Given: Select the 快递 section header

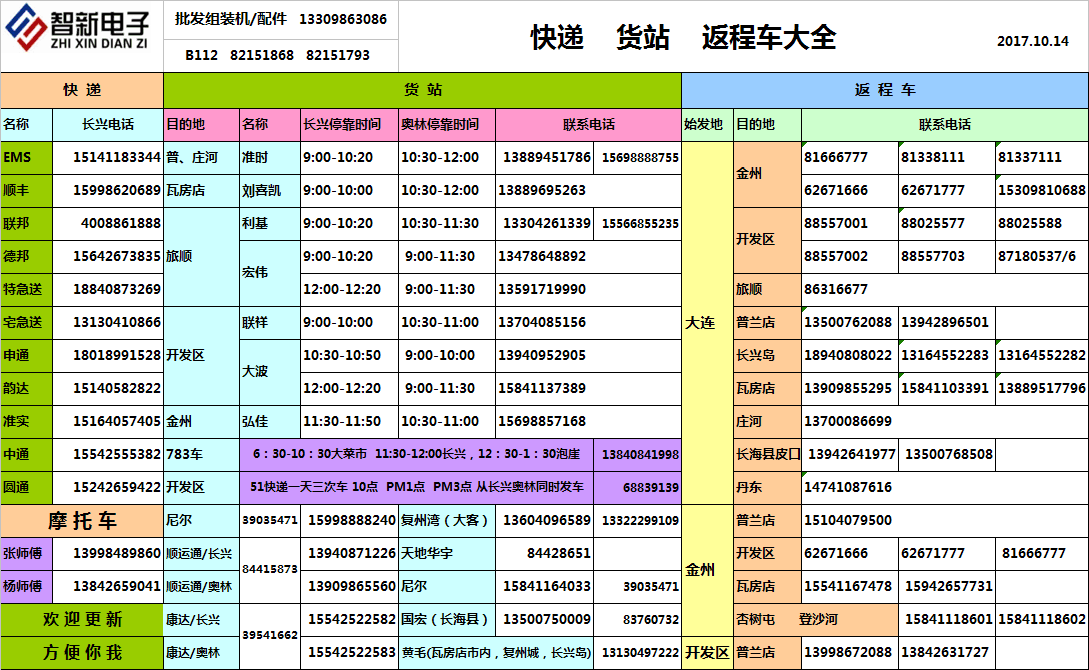Looking at the screenshot, I should coord(80,90).
